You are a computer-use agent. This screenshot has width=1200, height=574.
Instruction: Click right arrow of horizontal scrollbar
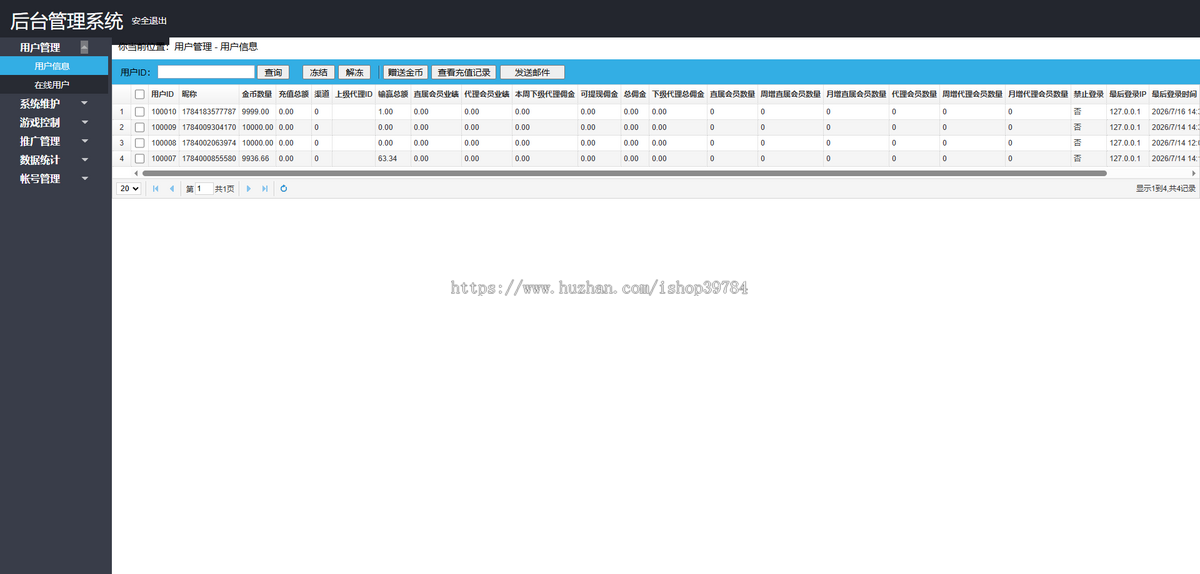coord(1192,173)
